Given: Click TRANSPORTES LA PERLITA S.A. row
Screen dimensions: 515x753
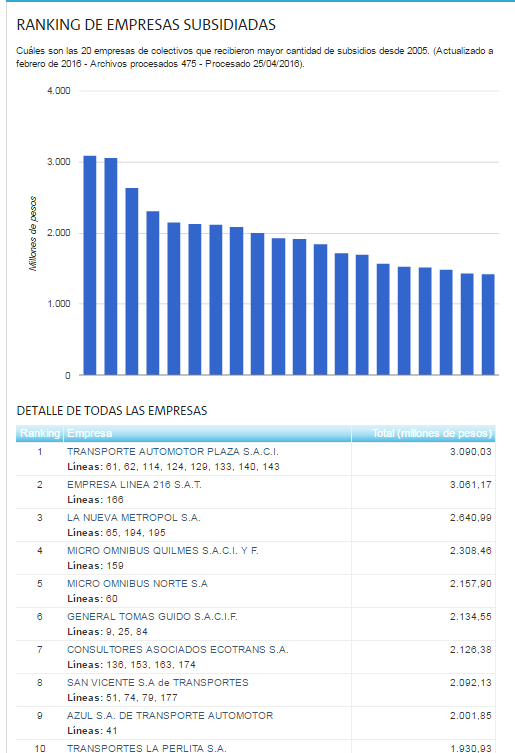Looking at the screenshot, I should click(x=256, y=747).
